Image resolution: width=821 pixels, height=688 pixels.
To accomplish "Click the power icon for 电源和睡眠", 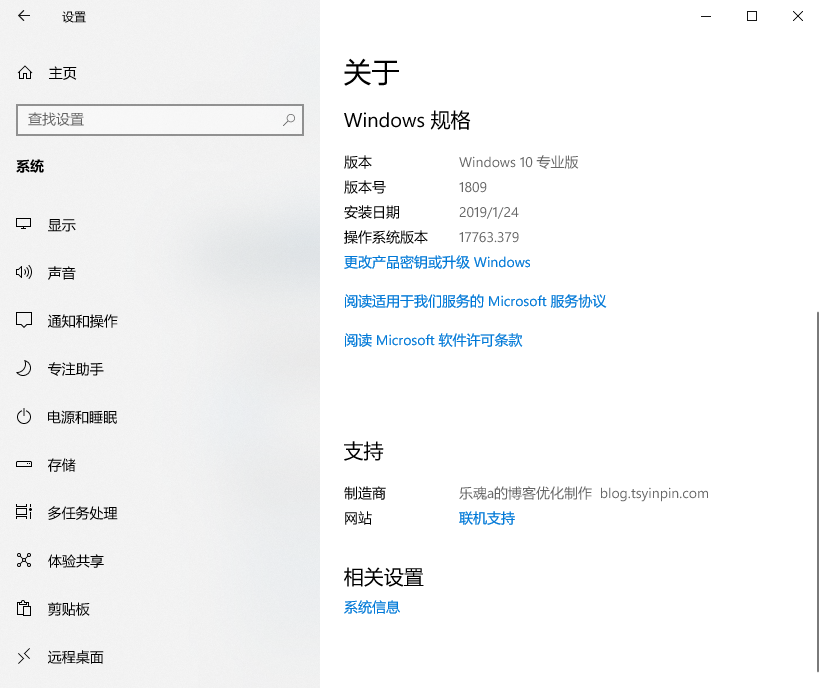I will 24,417.
